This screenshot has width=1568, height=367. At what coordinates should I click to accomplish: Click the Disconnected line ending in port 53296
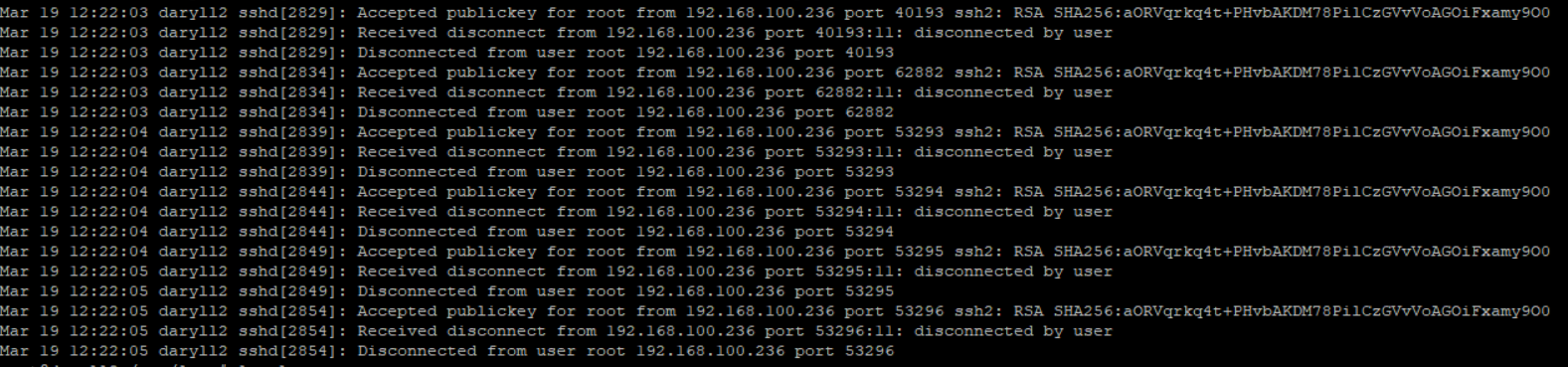tap(447, 351)
